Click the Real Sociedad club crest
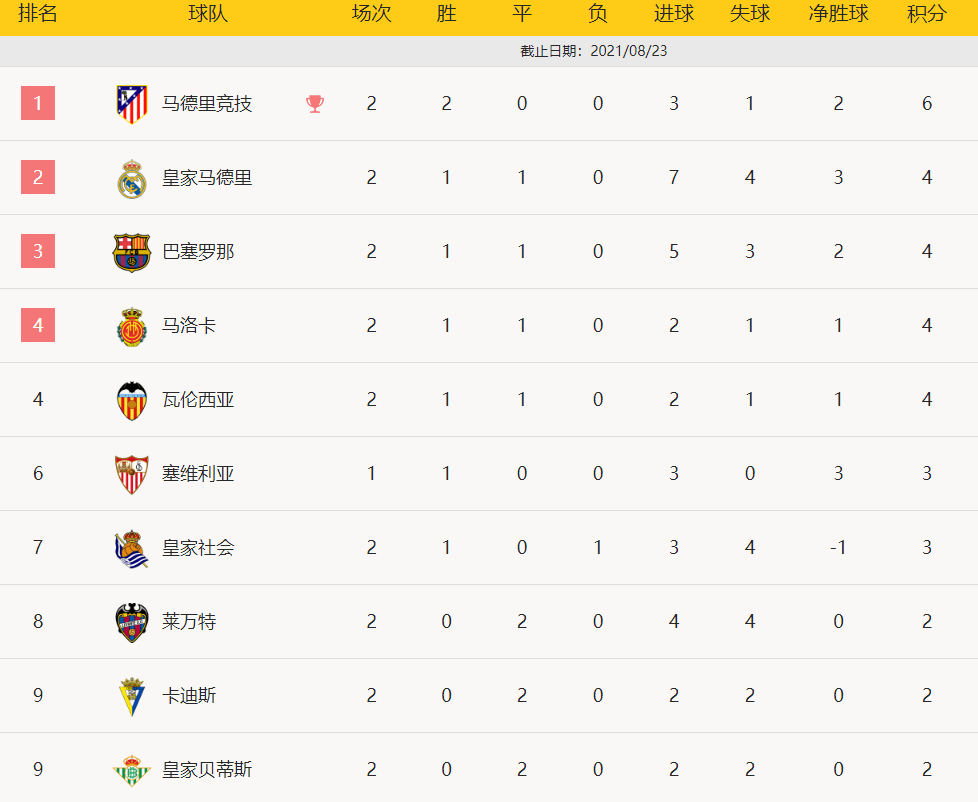This screenshot has height=802, width=978. 132,548
